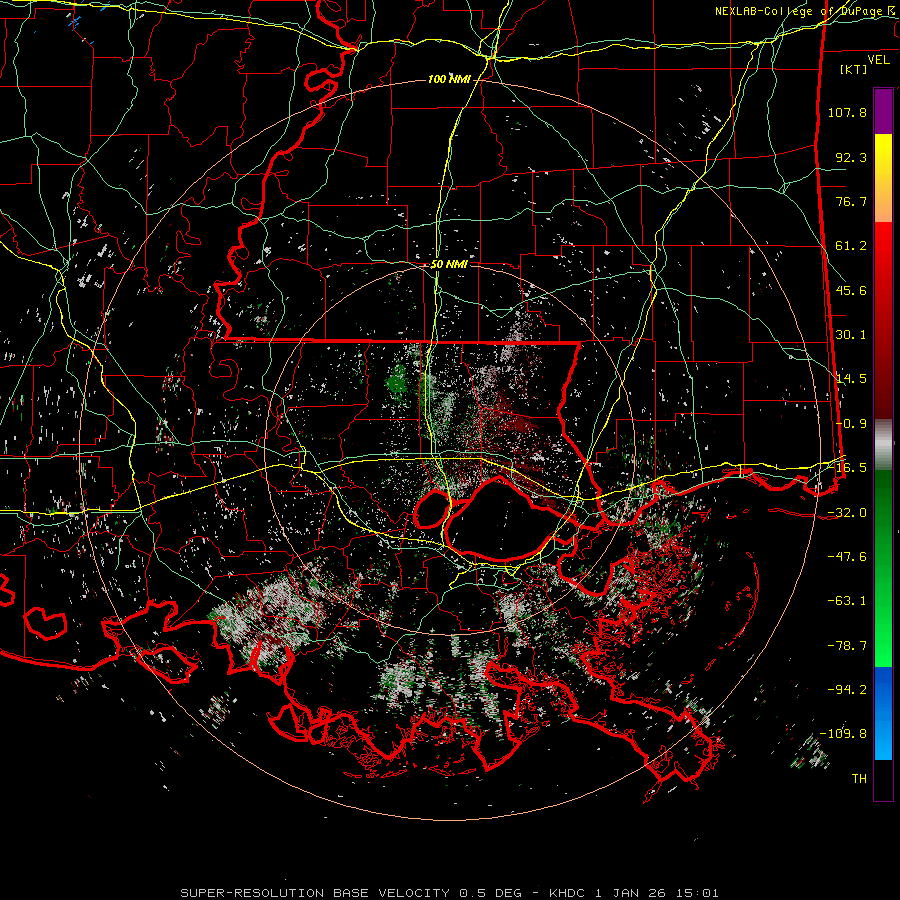This screenshot has height=900, width=900.
Task: Pick the blue segment of color bar
Action: click(883, 713)
